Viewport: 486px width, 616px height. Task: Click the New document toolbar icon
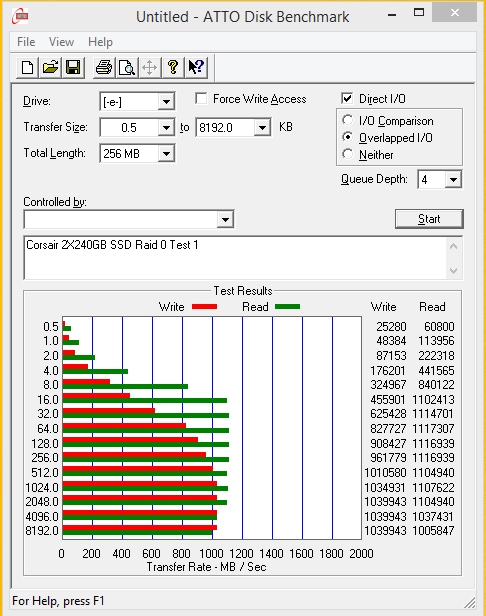[x=27, y=68]
